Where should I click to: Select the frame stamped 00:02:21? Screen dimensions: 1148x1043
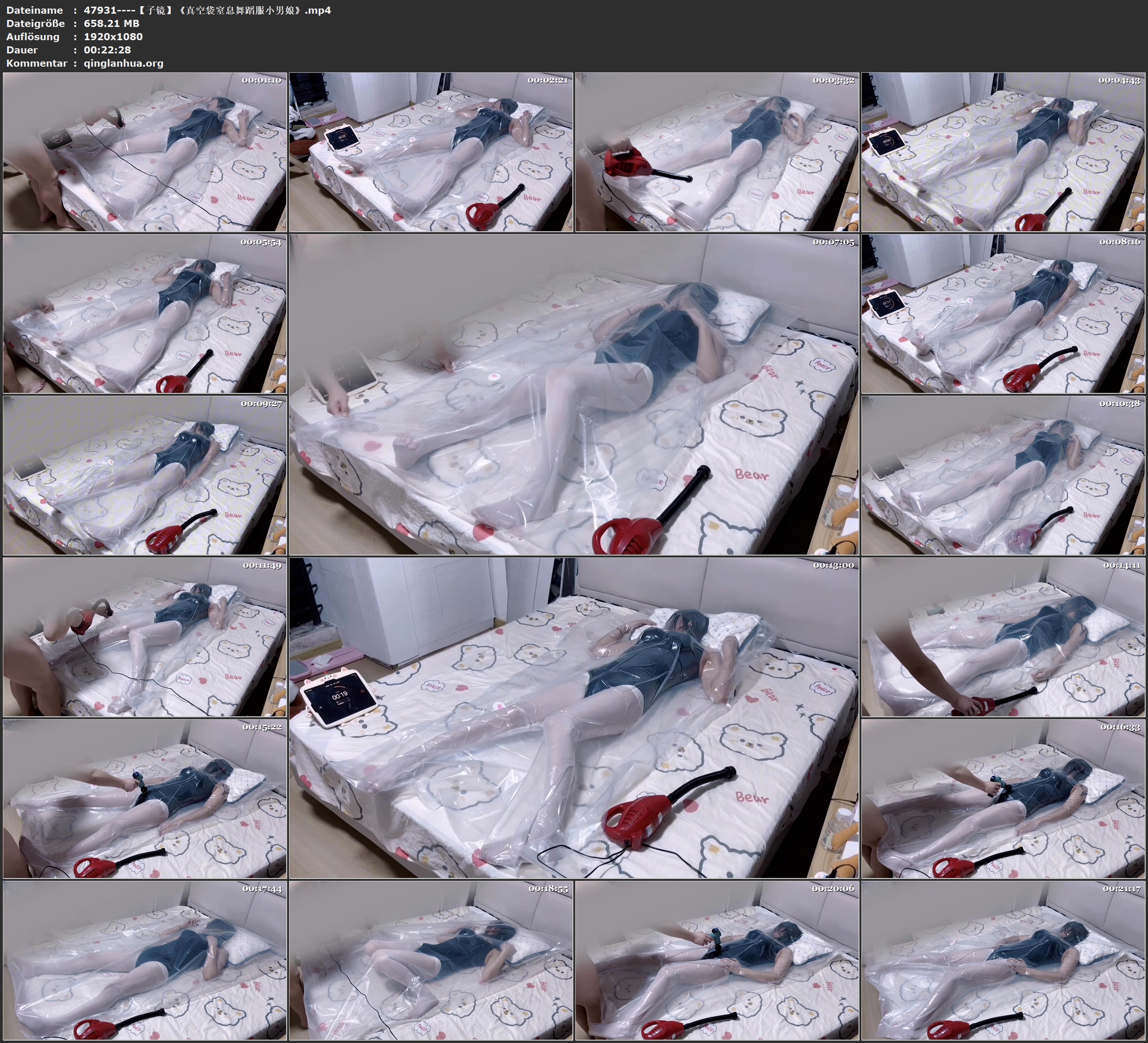point(430,151)
